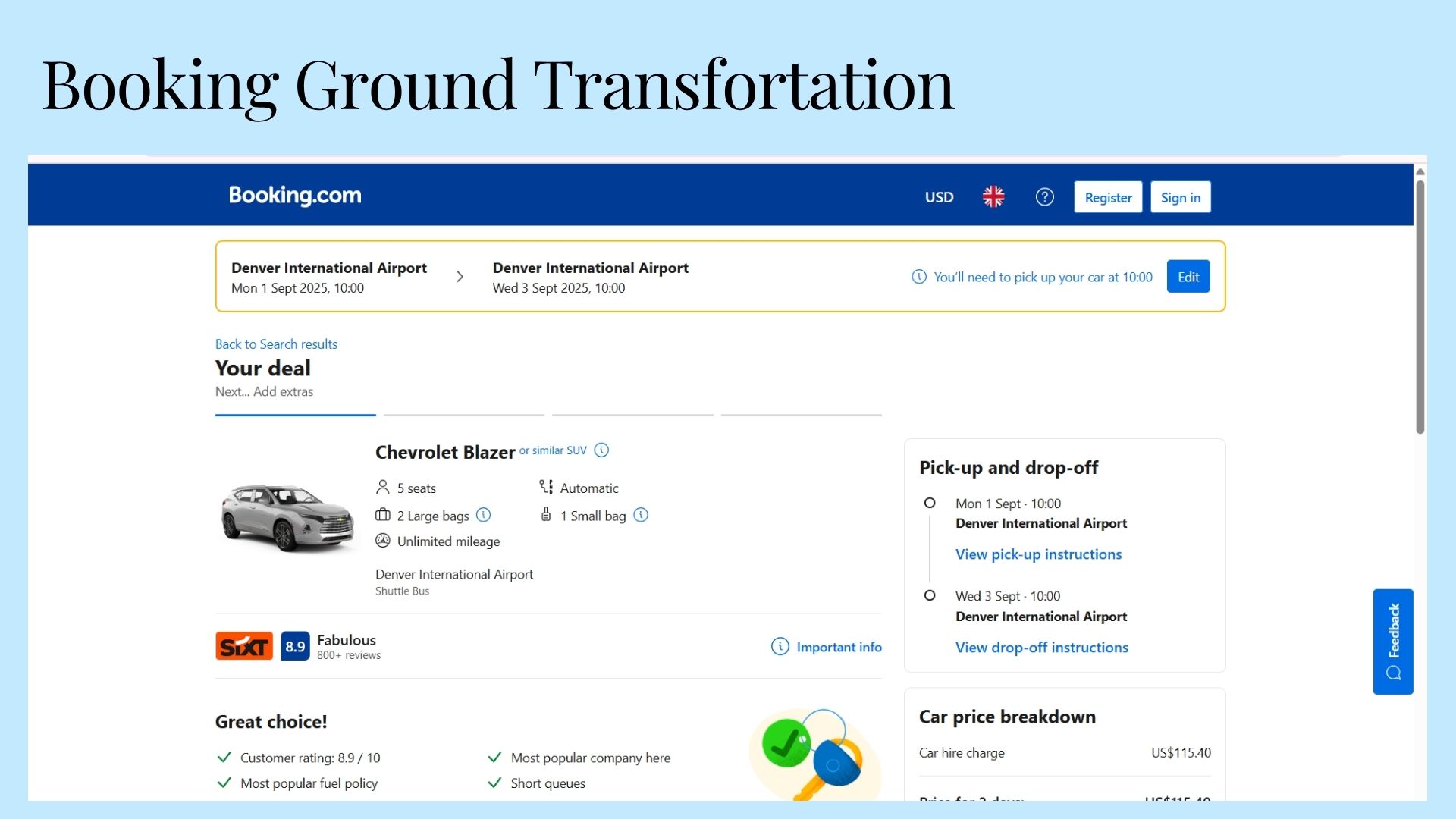Viewport: 1456px width, 819px height.
Task: Click 'Wed 3 Sept 2025, 10:00' drop-off date
Action: tap(559, 288)
